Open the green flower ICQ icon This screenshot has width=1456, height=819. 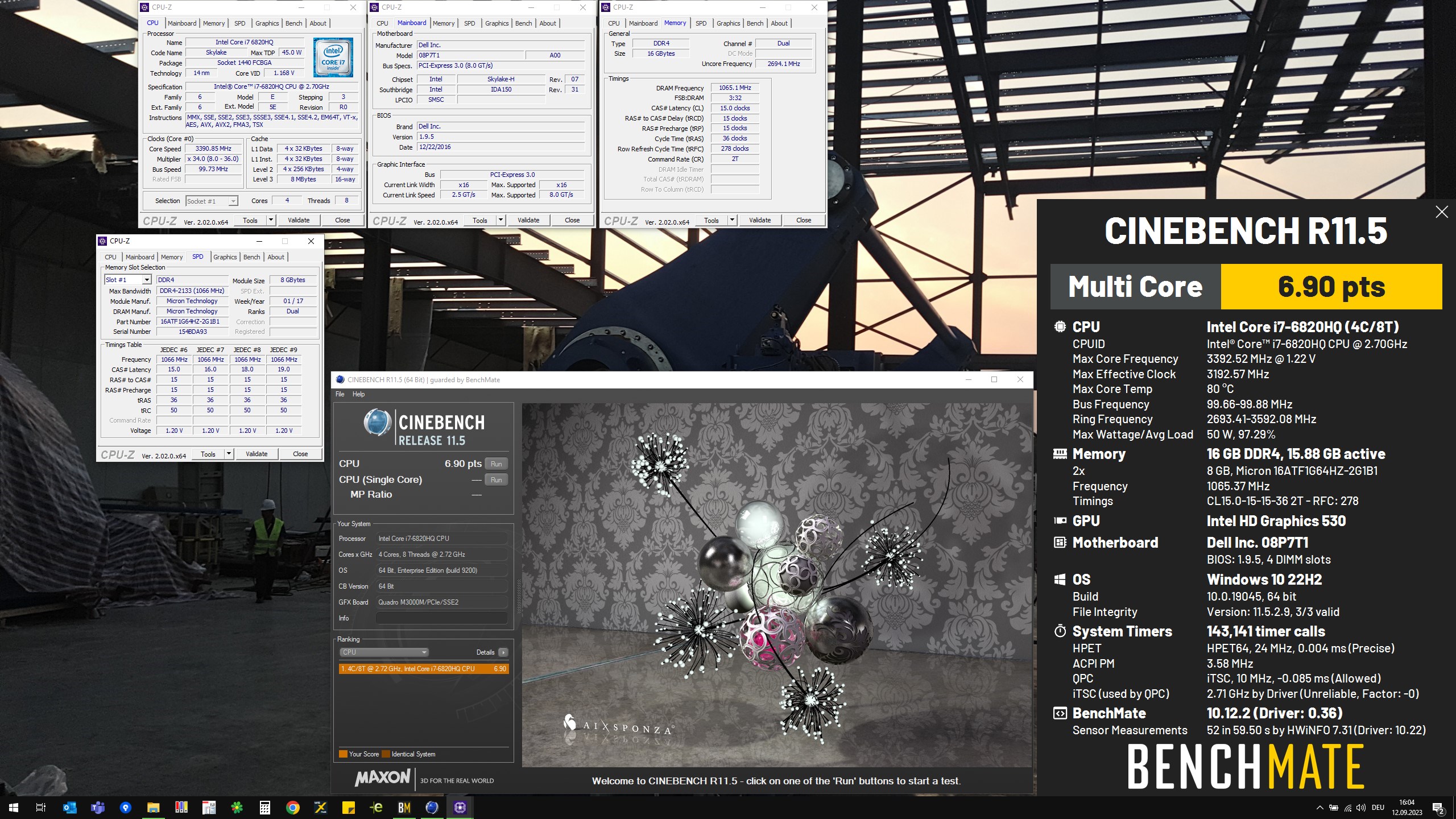point(237,807)
